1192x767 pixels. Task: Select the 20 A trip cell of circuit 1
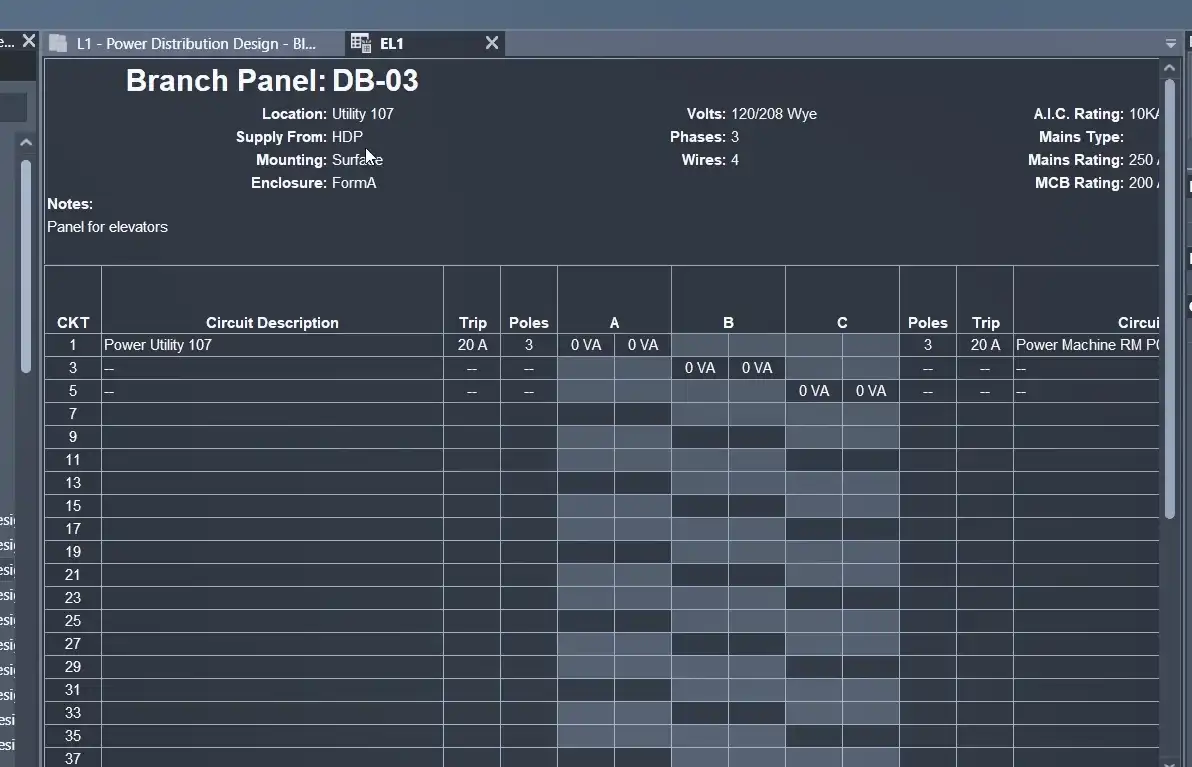[x=472, y=345]
